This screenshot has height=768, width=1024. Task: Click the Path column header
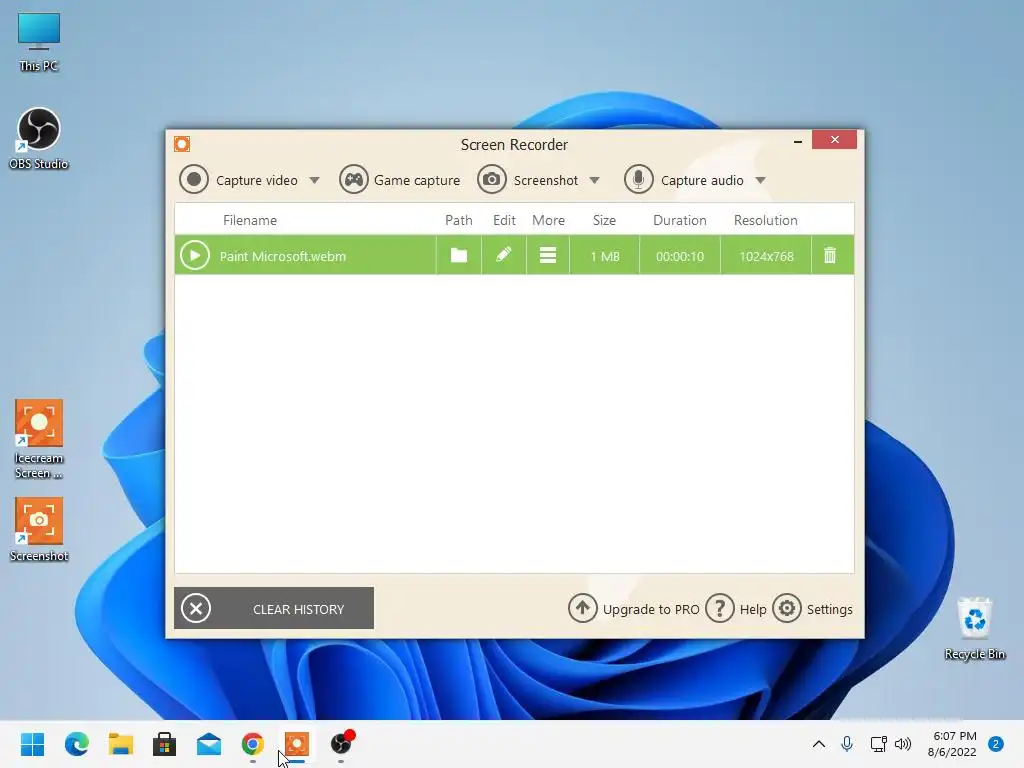(x=459, y=220)
